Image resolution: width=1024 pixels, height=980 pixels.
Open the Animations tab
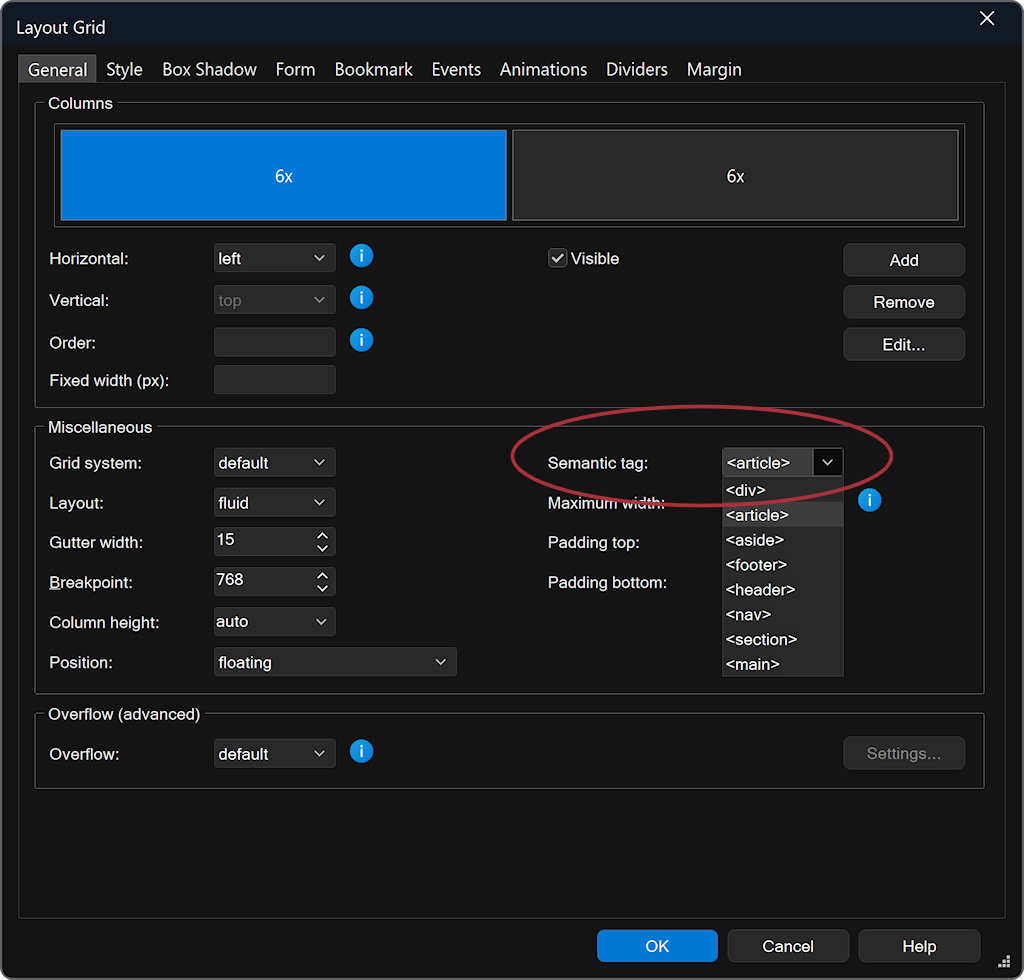click(x=543, y=69)
